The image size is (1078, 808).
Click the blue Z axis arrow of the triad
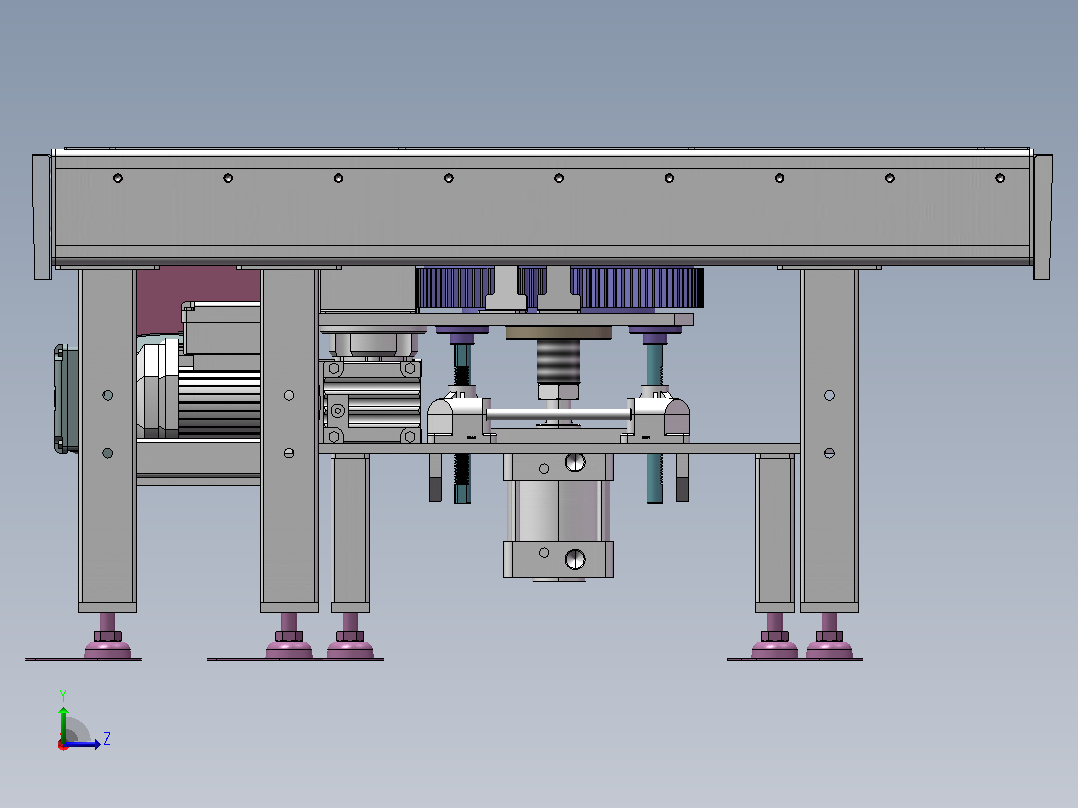coord(84,743)
